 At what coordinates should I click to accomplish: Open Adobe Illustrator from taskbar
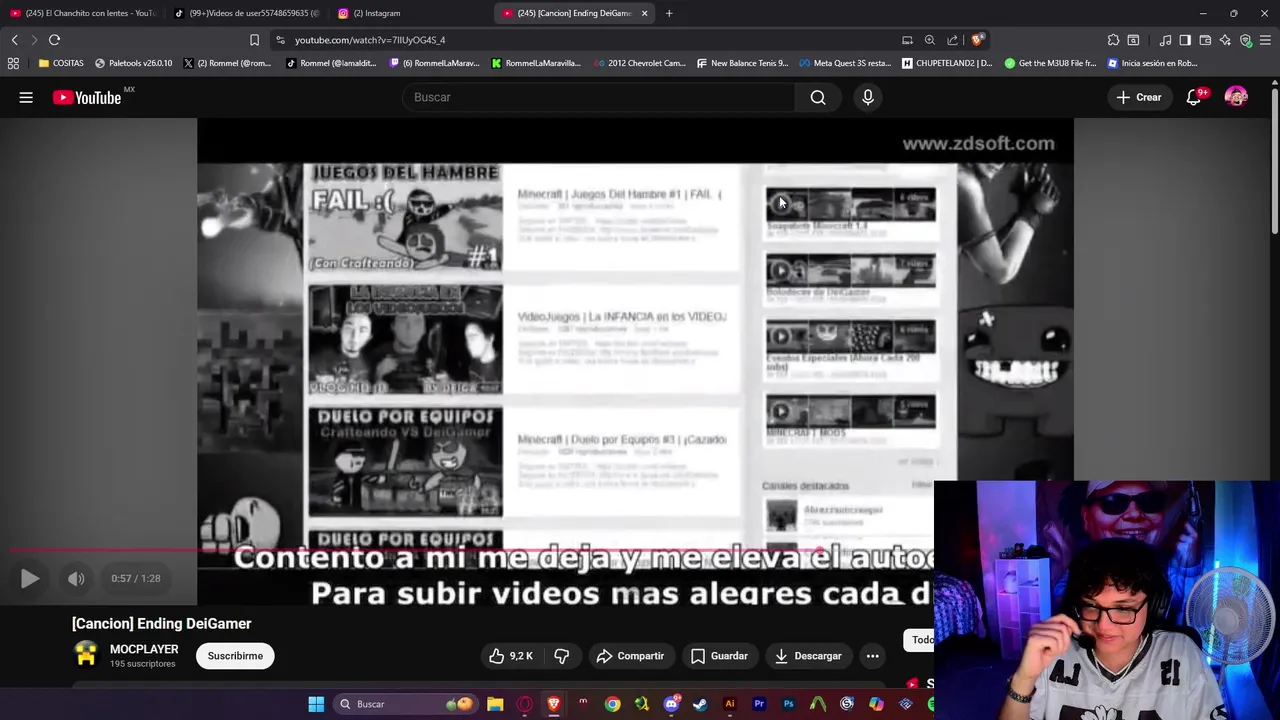coord(730,704)
